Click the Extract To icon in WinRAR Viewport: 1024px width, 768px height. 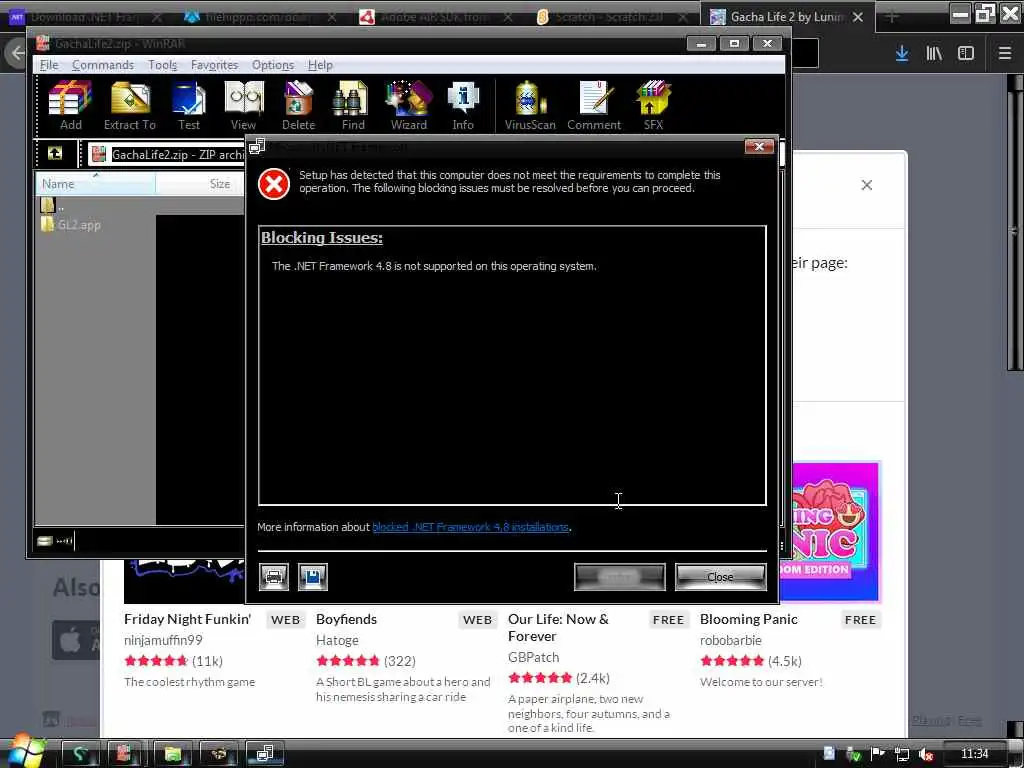click(130, 106)
